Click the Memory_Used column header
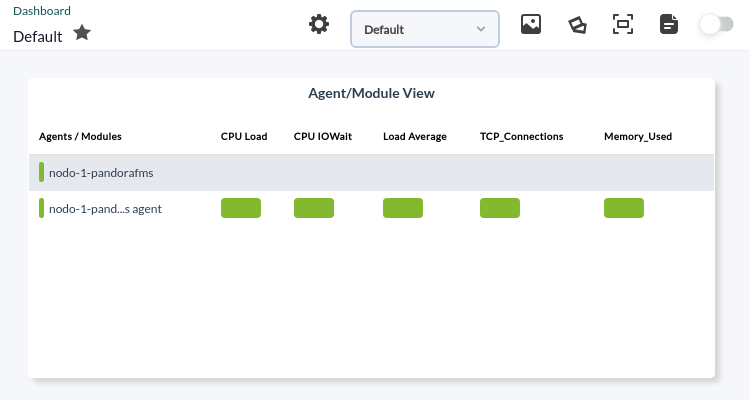The width and height of the screenshot is (750, 400). tap(638, 136)
